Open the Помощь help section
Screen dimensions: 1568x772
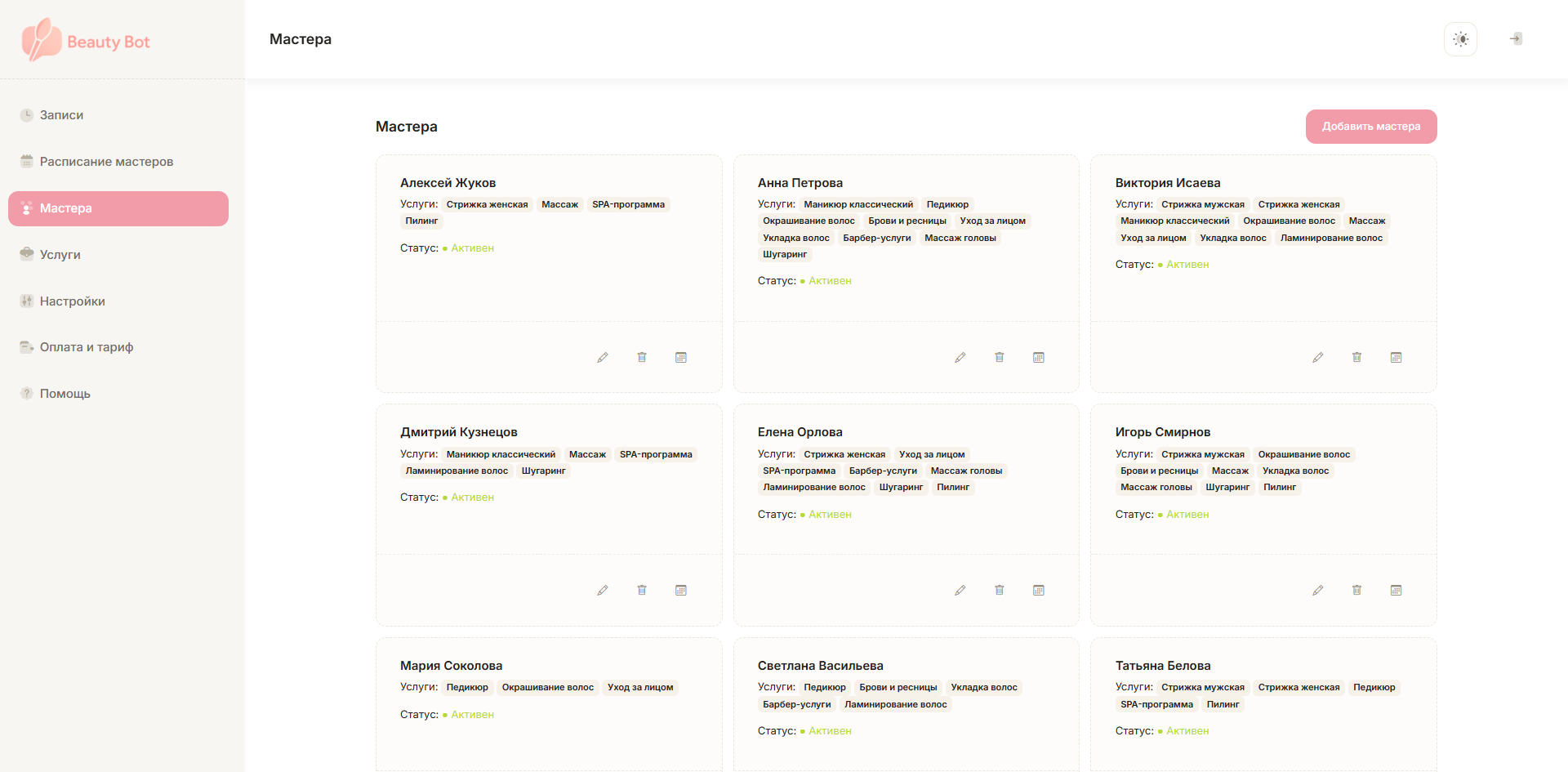65,394
